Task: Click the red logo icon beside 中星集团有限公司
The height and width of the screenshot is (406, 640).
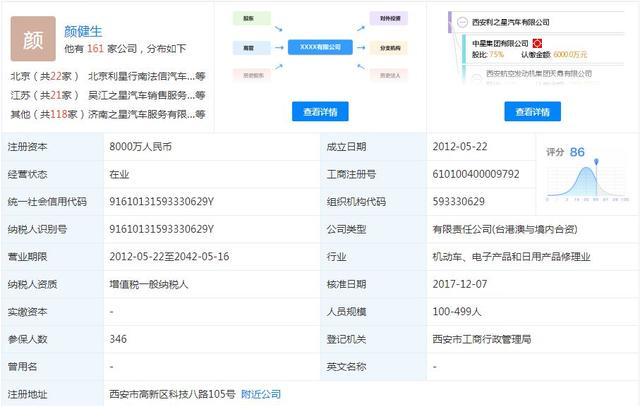Action: pos(537,43)
